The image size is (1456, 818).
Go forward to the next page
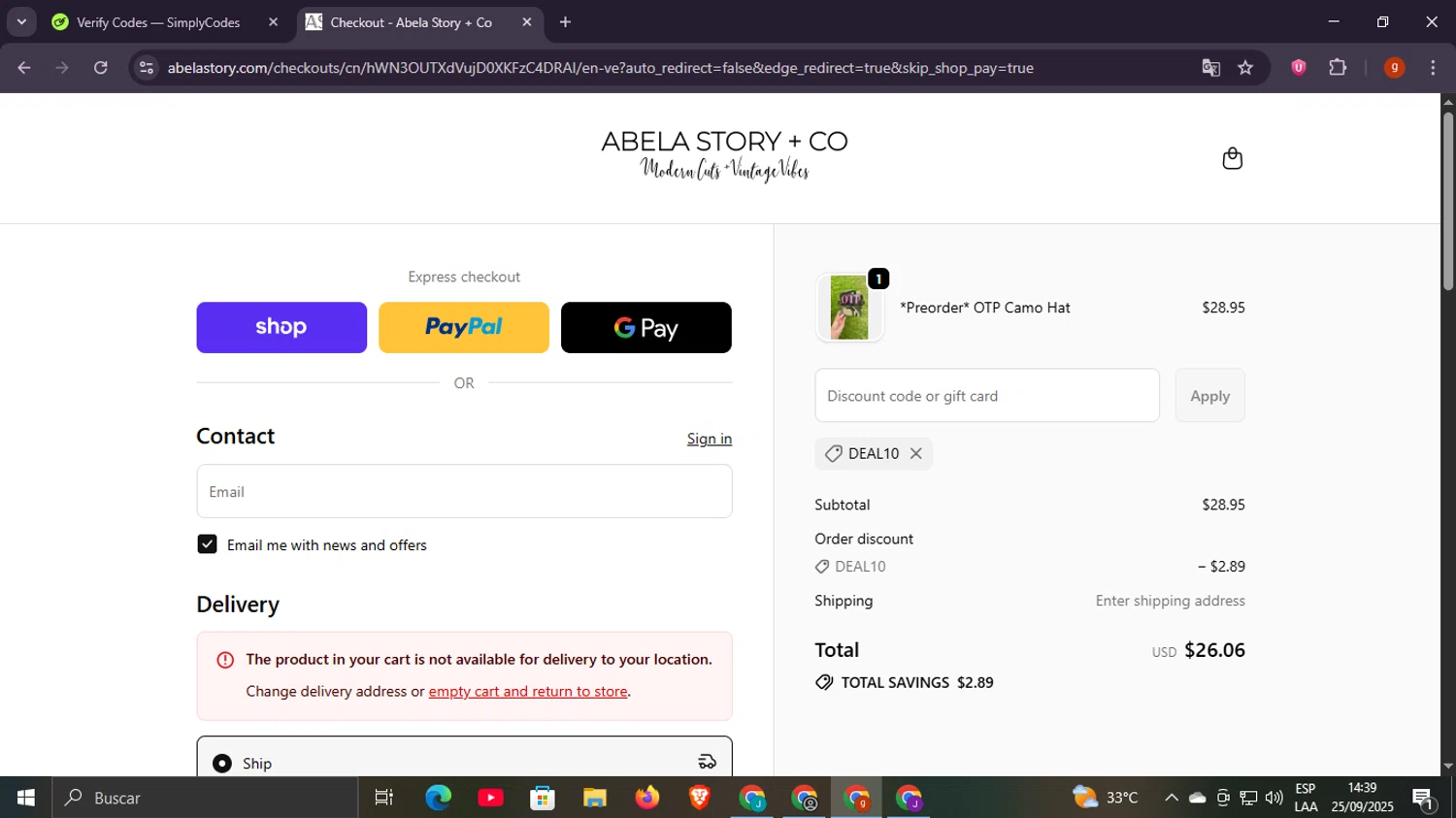[62, 68]
